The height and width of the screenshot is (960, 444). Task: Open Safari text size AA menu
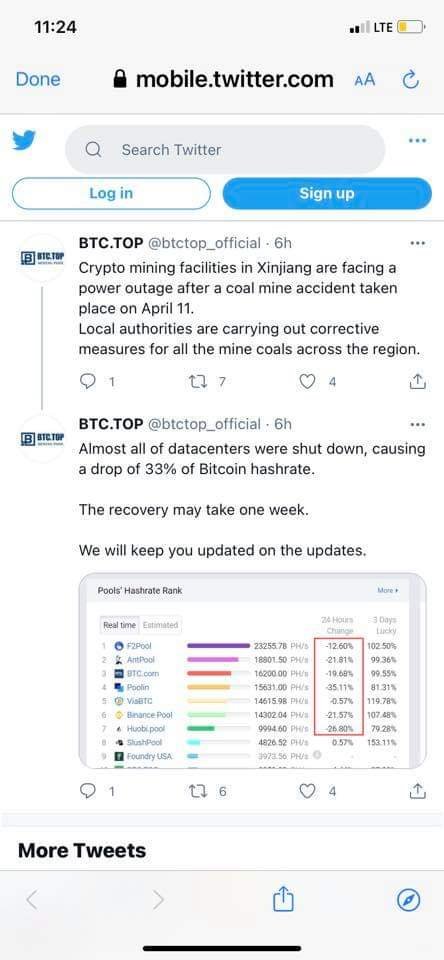(365, 80)
